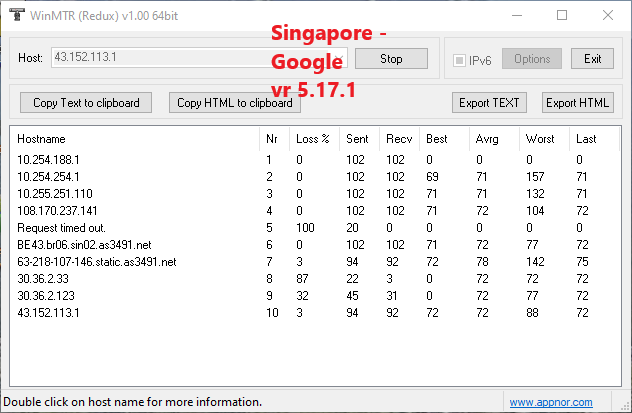The height and width of the screenshot is (413, 632).
Task: Click the status bar hint text
Action: (133, 402)
